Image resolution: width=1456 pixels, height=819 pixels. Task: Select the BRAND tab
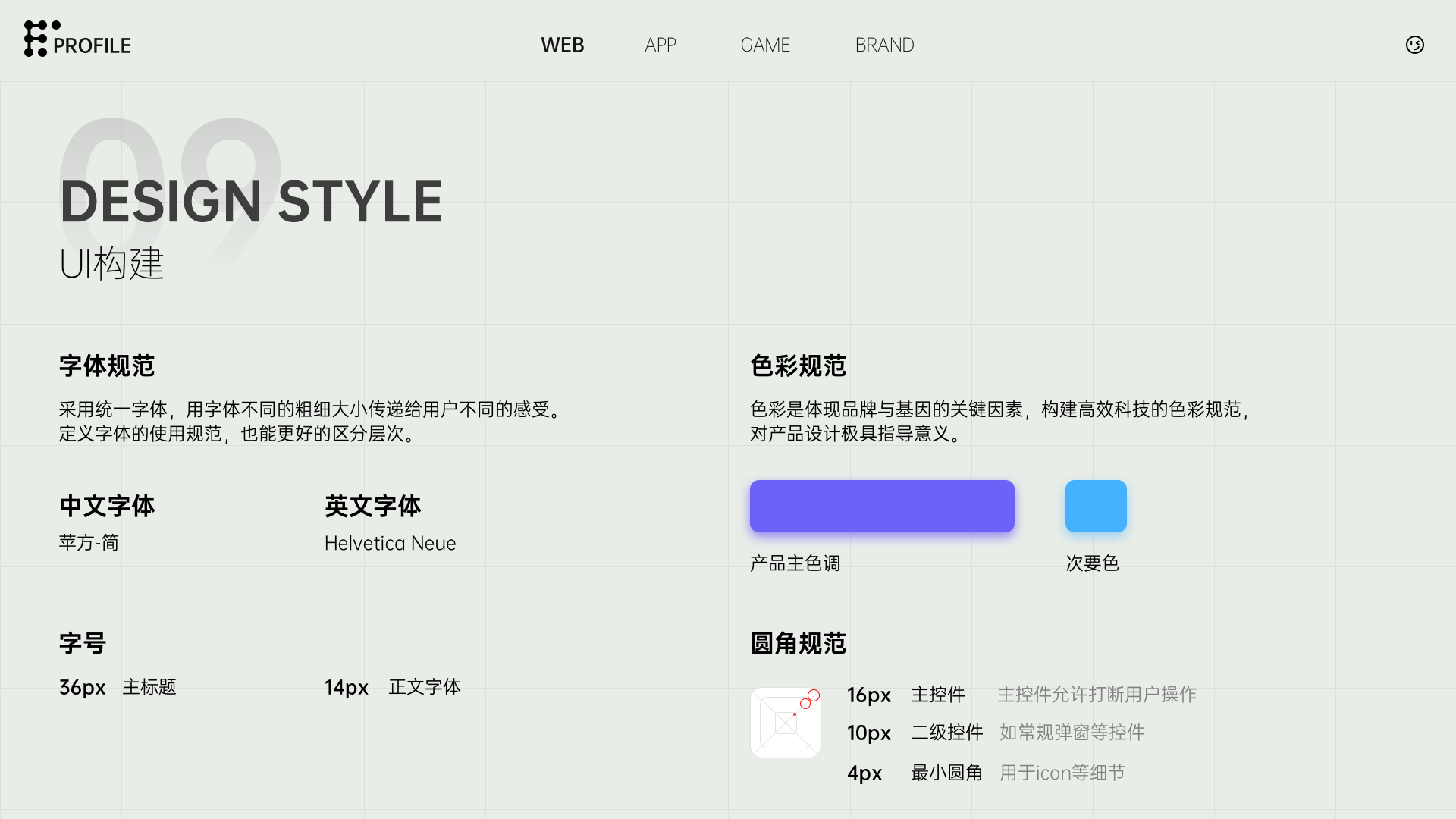click(884, 45)
